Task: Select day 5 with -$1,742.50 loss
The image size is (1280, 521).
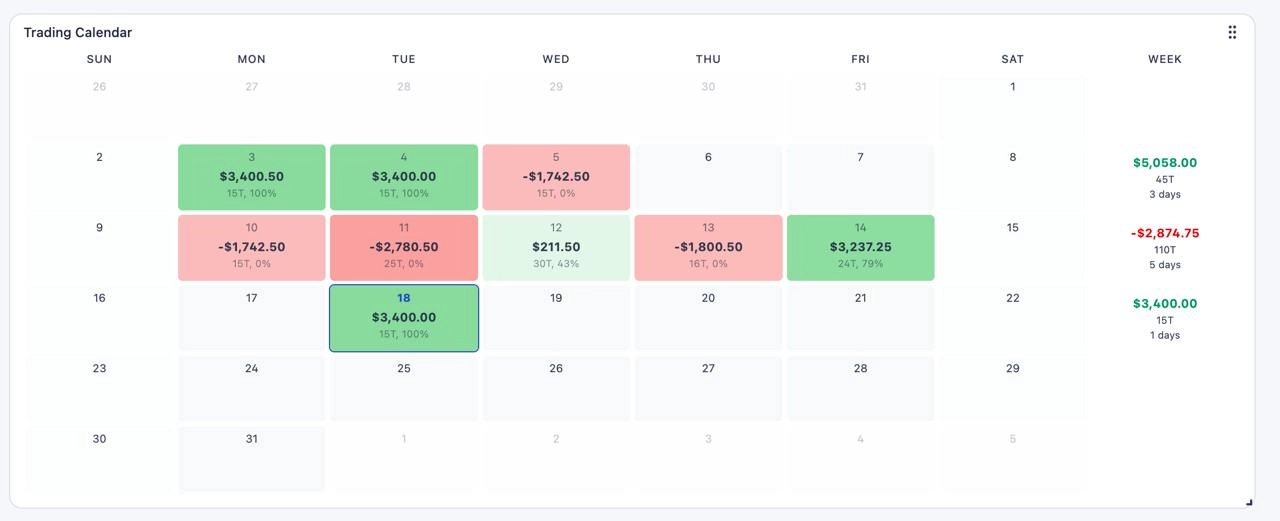Action: 556,177
